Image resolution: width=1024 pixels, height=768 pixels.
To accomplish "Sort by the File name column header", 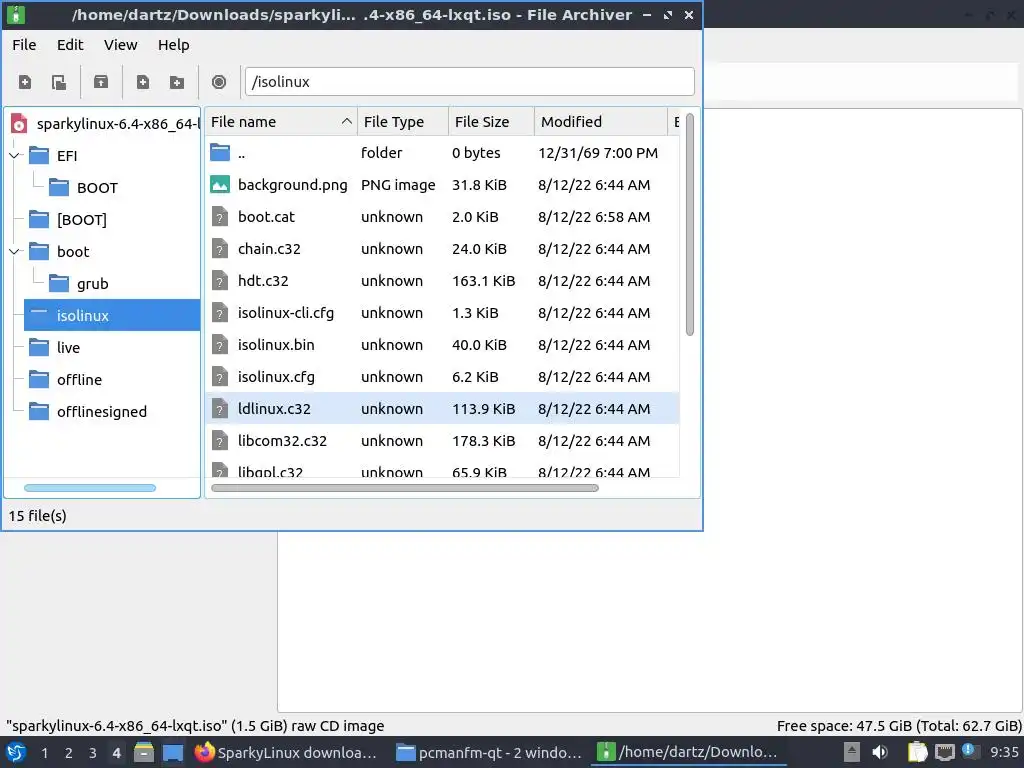I will tap(281, 122).
